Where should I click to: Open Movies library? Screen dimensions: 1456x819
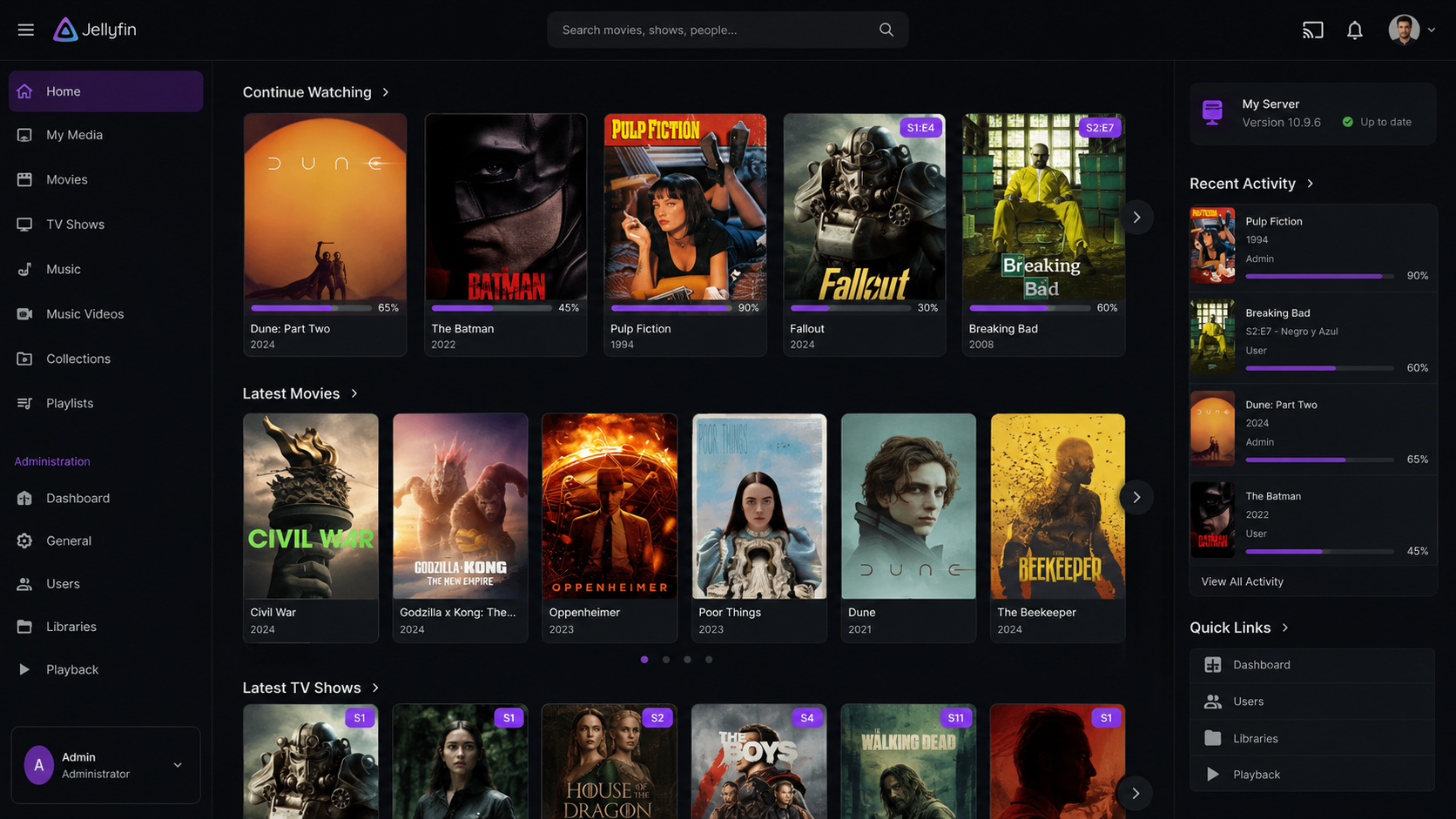pyautogui.click(x=106, y=179)
